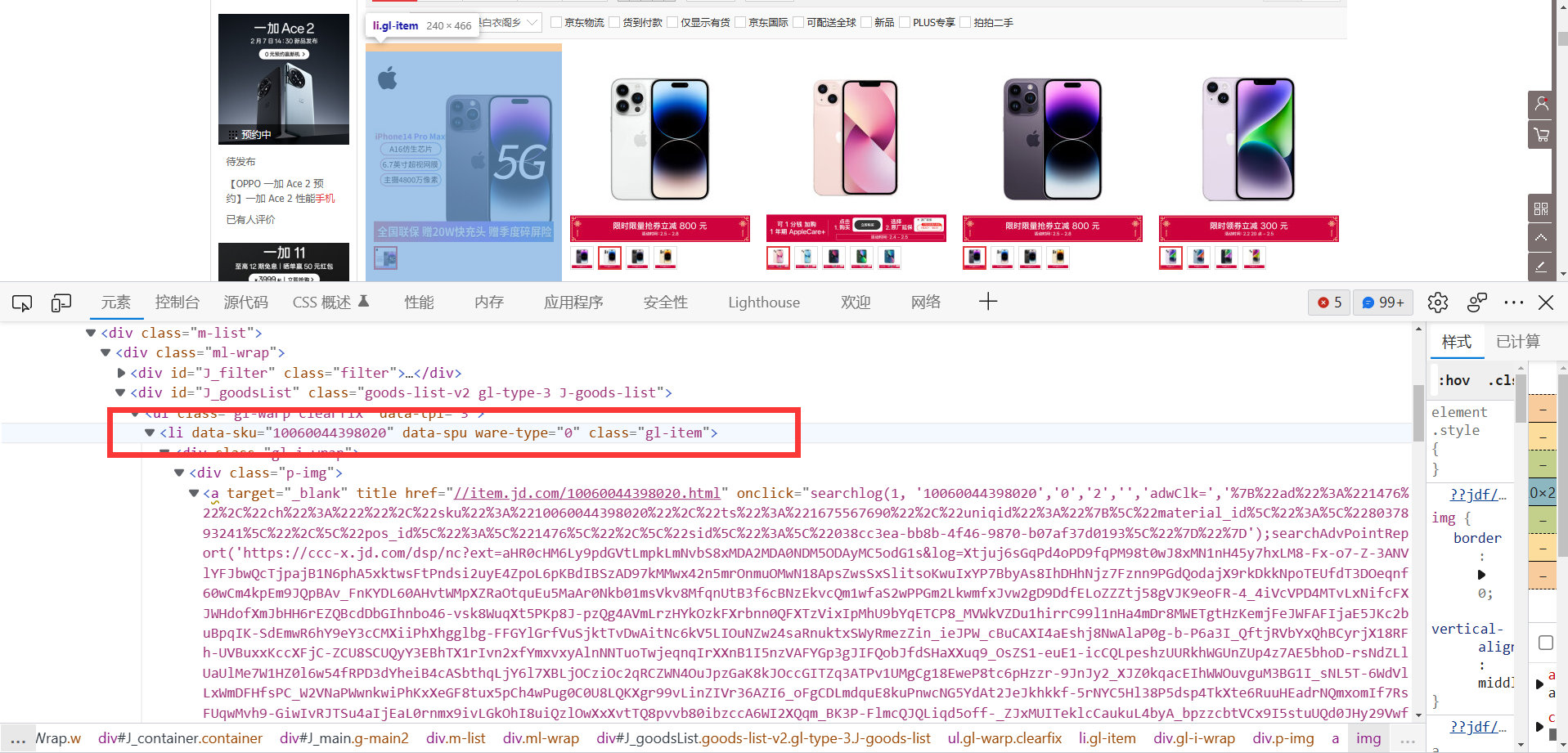Click the DOM tree vertical scrollbar thumb

click(1418, 412)
